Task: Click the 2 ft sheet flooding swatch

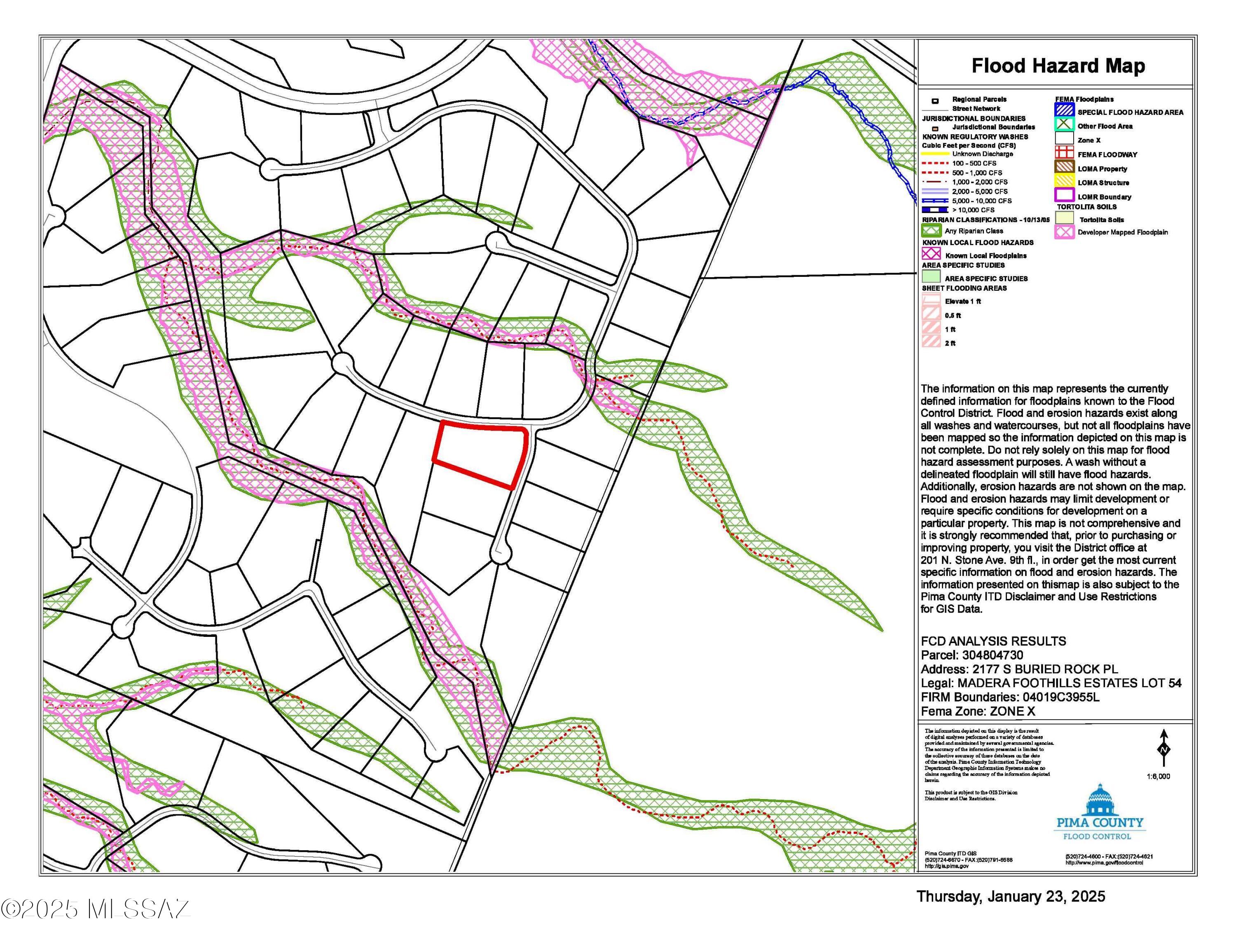Action: (x=931, y=342)
